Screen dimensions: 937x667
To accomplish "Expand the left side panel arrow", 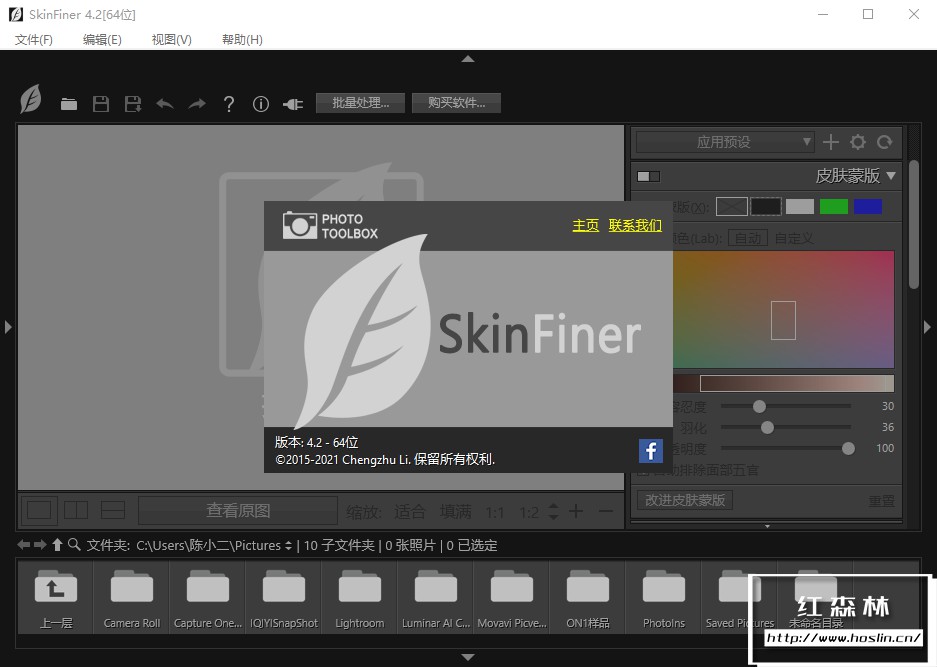I will [8, 327].
